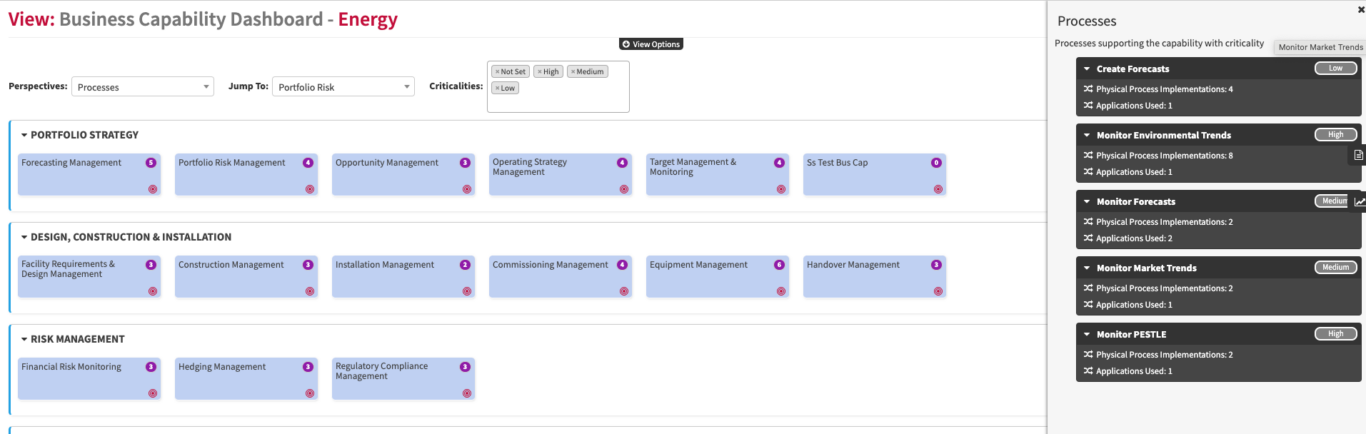Click the plus icon on View Options
Image resolution: width=1366 pixels, height=434 pixels.
click(626, 44)
